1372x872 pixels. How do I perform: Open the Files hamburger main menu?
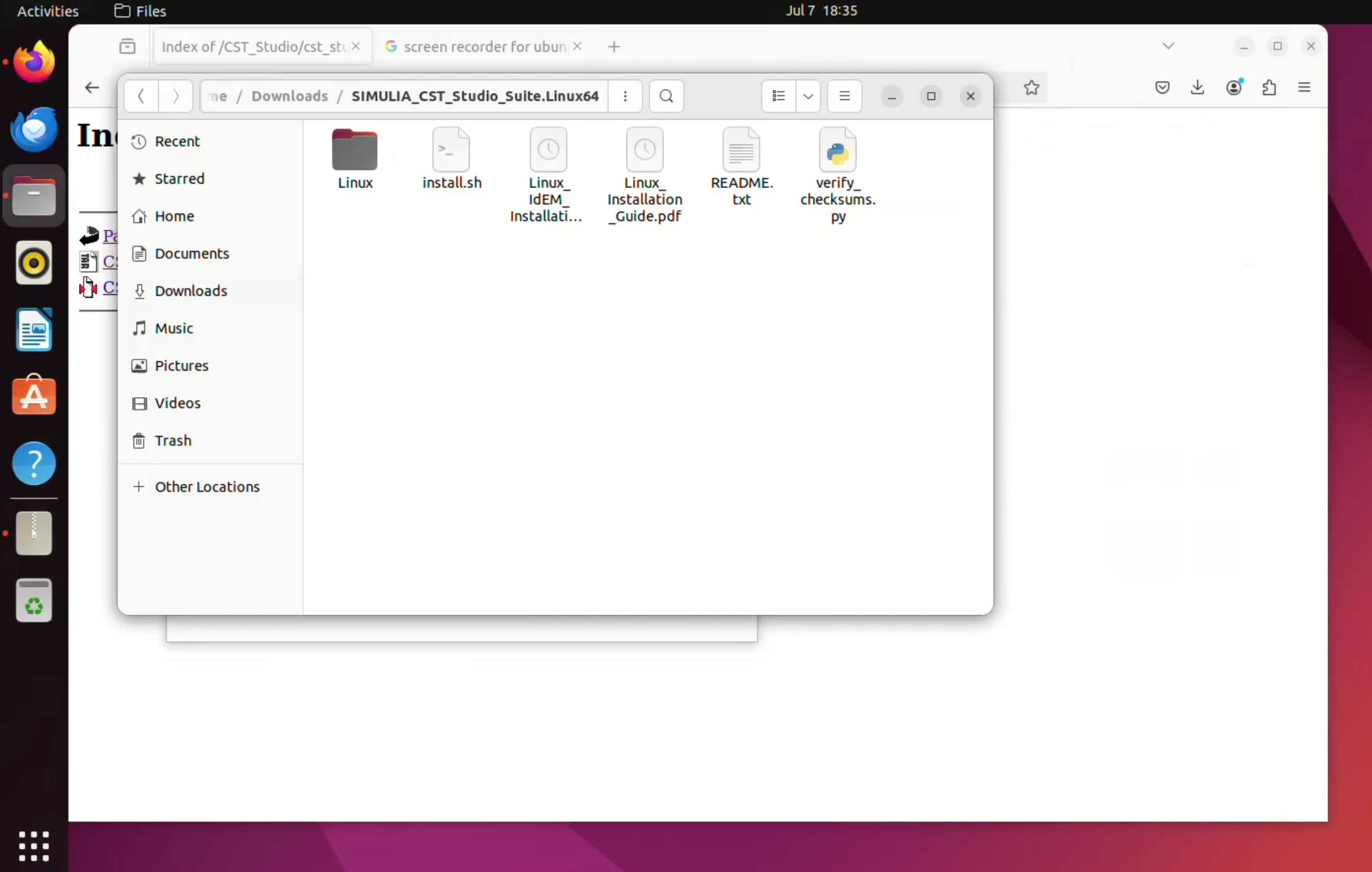tap(844, 96)
